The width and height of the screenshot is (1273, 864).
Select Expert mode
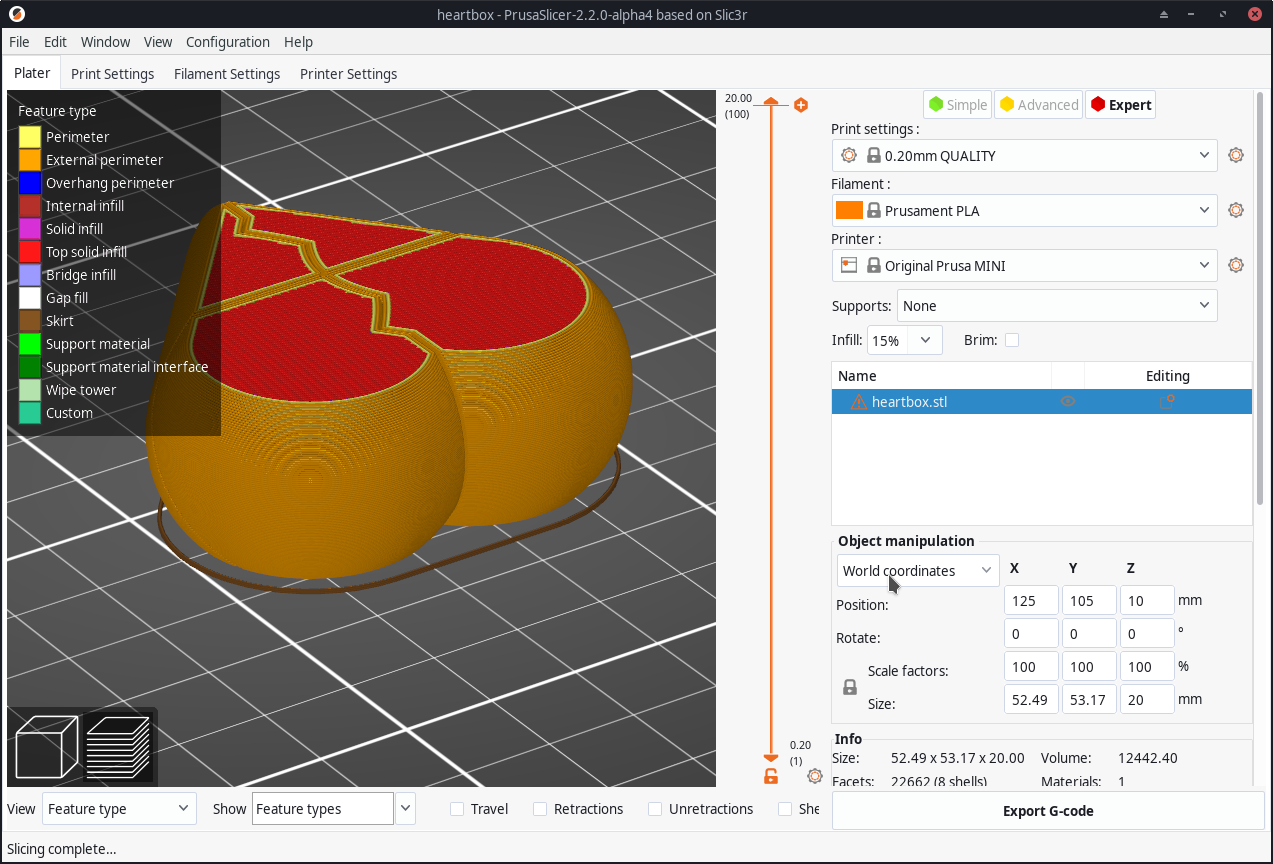point(1120,105)
